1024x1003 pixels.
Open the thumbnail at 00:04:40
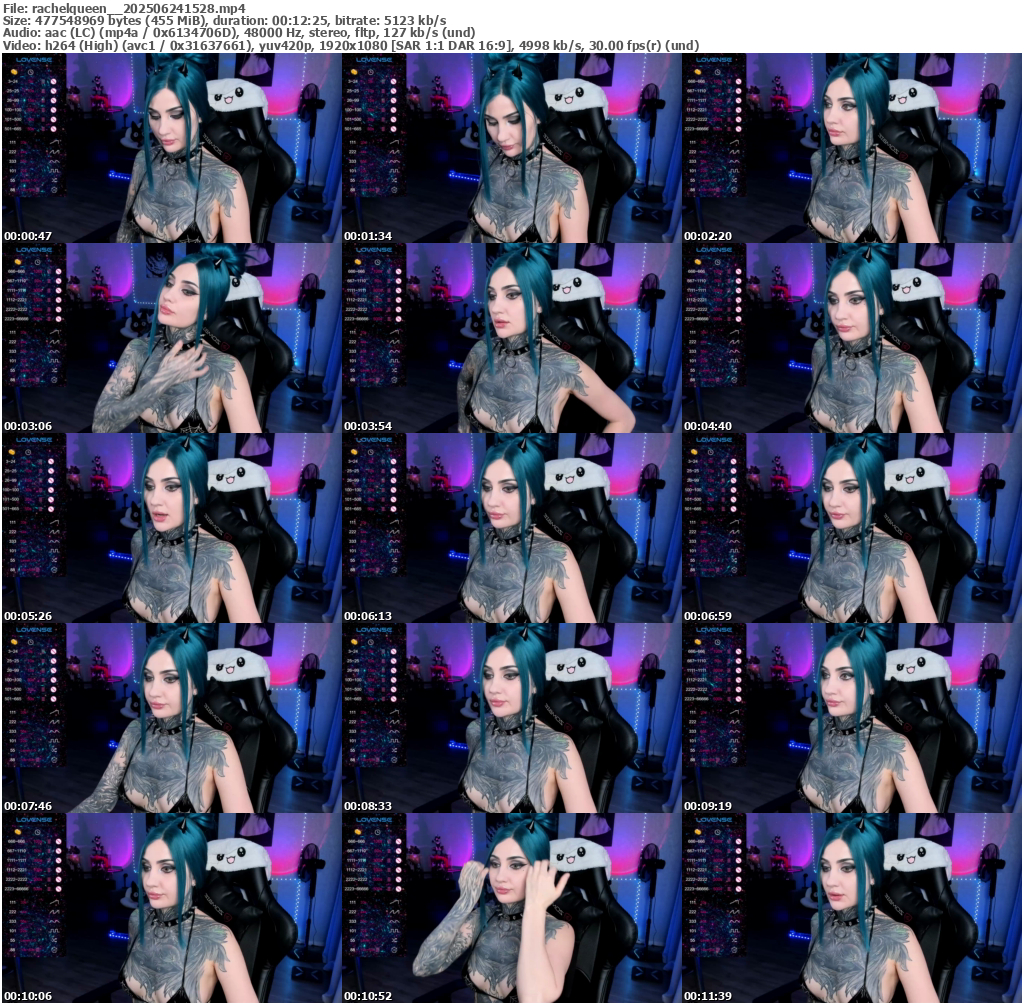click(852, 338)
